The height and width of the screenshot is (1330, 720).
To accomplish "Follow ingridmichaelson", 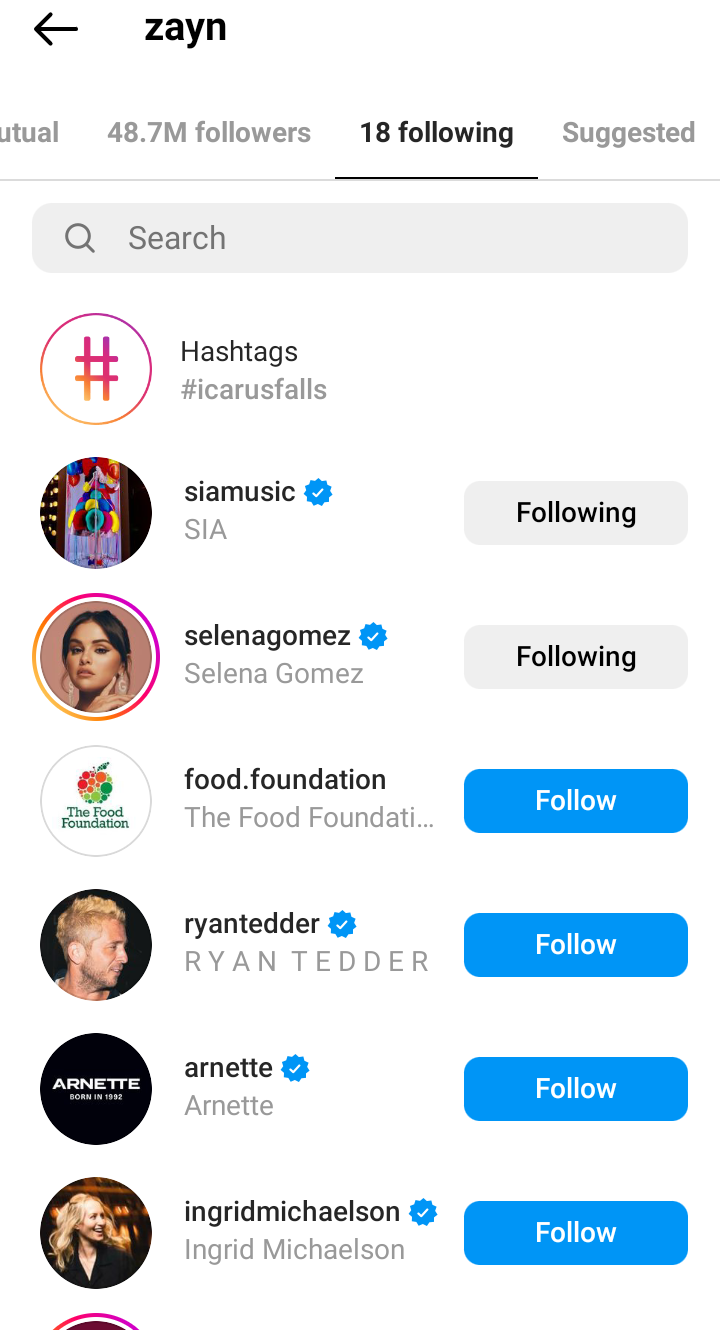I will pyautogui.click(x=575, y=1233).
